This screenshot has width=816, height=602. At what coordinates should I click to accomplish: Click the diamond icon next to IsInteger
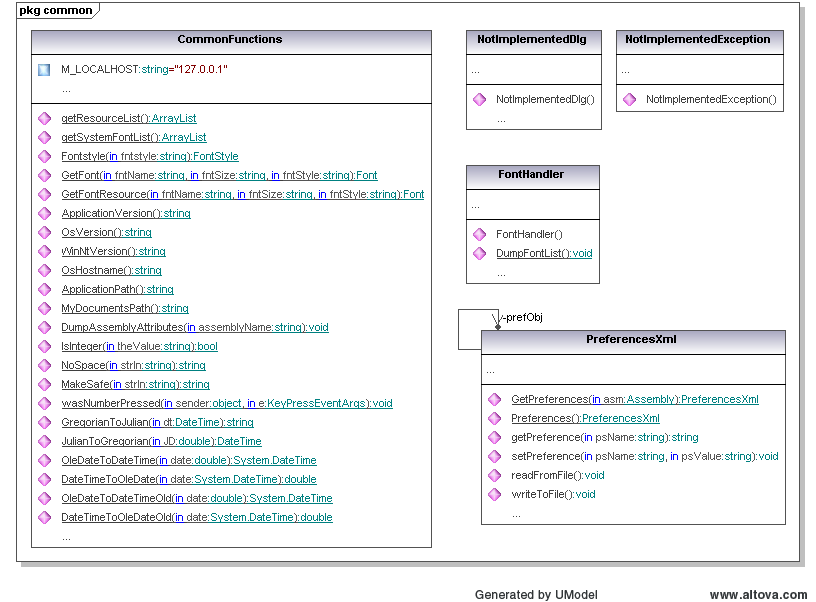[45, 347]
